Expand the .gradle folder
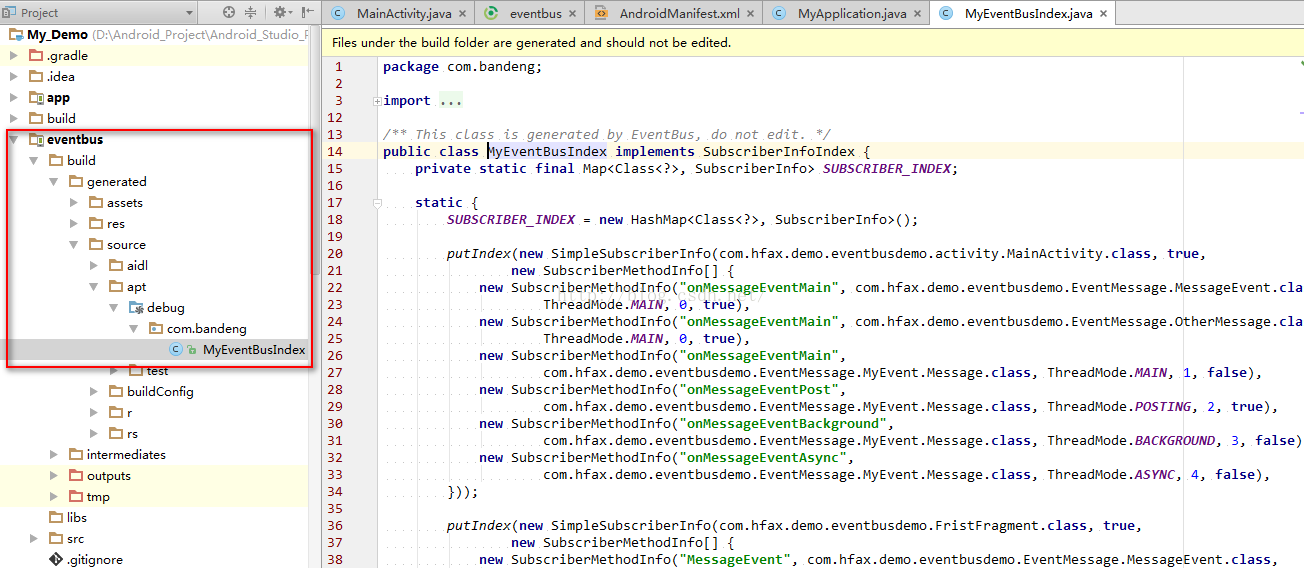Viewport: 1304px width, 568px height. pyautogui.click(x=13, y=56)
